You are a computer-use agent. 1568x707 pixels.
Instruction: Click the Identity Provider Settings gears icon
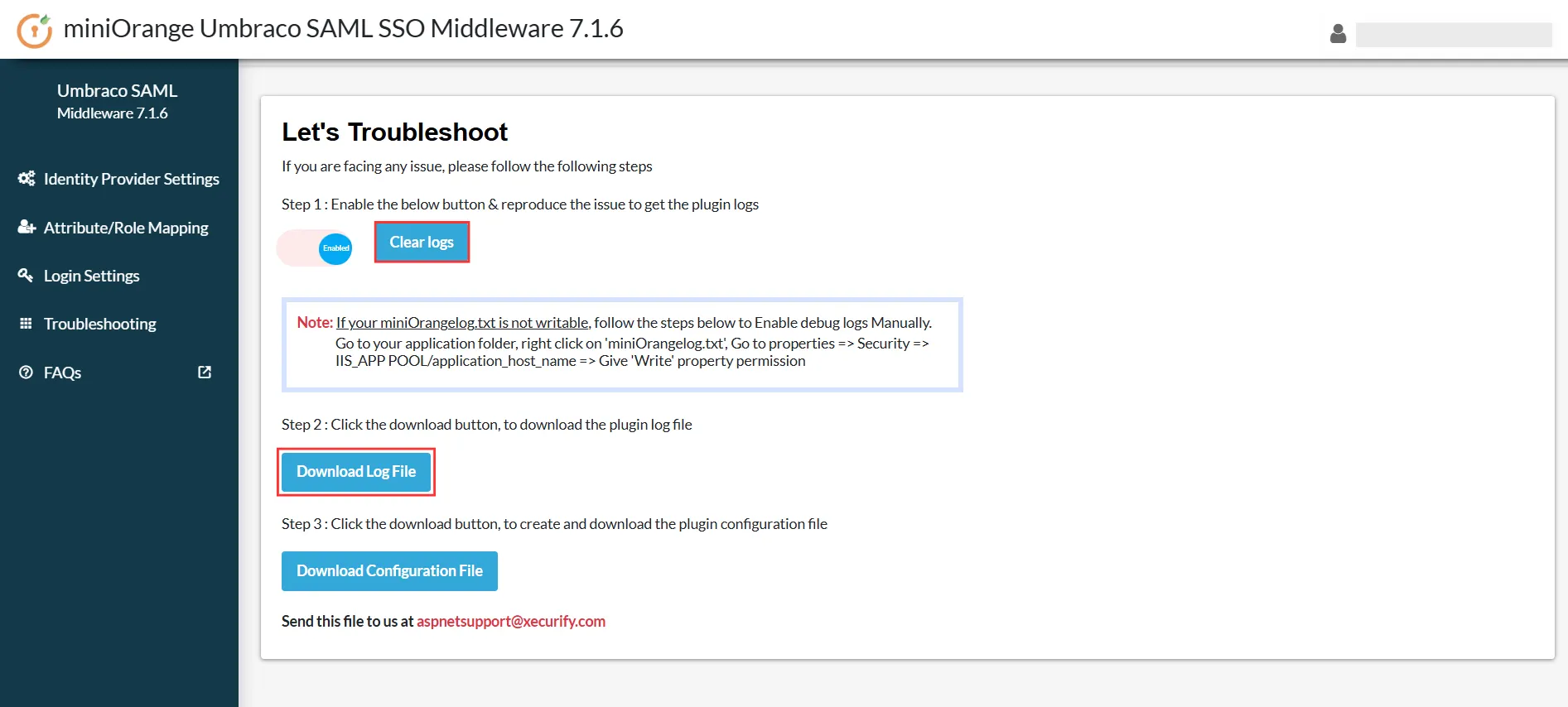tap(27, 179)
